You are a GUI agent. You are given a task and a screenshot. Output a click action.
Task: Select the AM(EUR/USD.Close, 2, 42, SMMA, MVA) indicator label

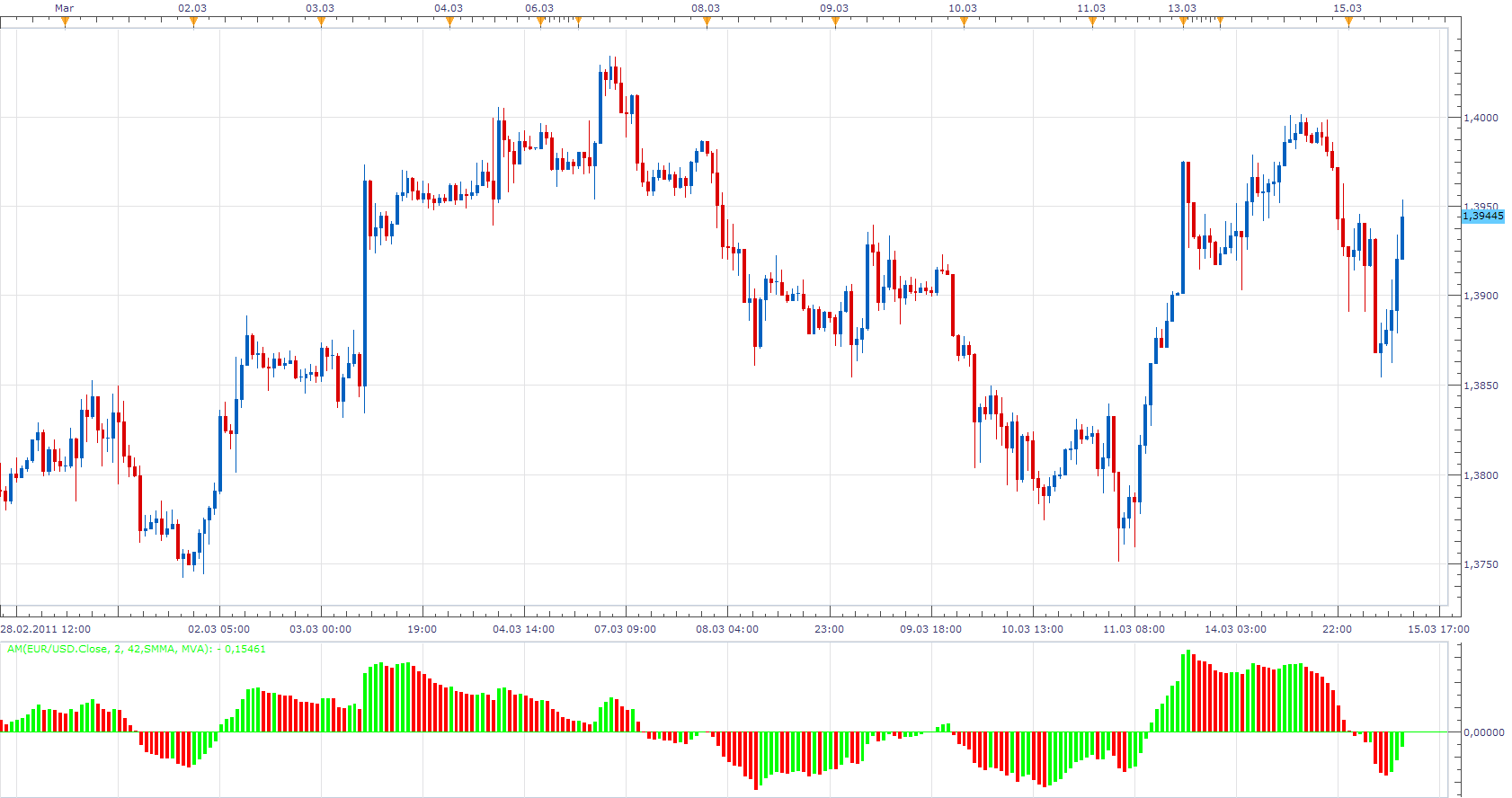137,649
